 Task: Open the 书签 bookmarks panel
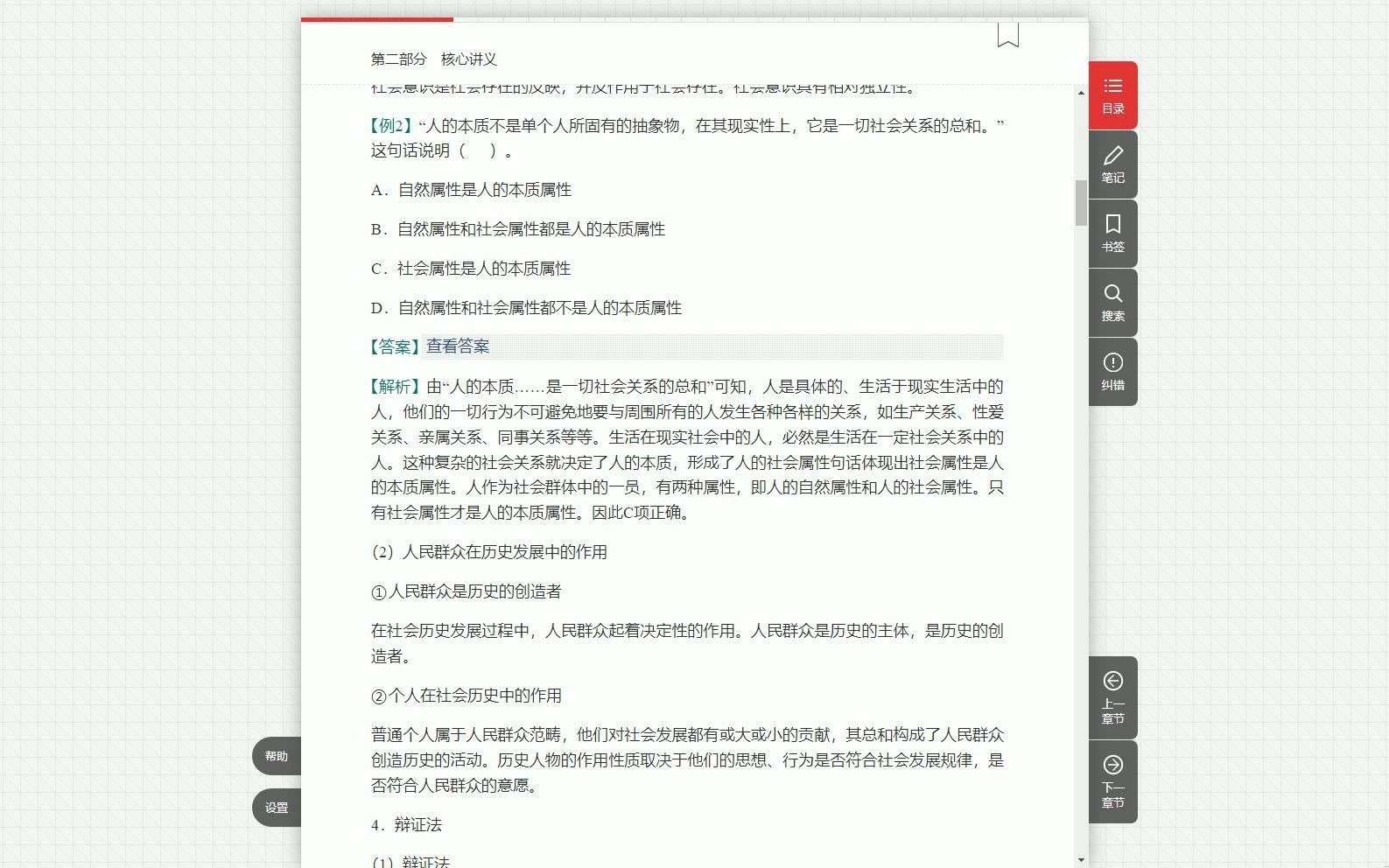[1112, 234]
